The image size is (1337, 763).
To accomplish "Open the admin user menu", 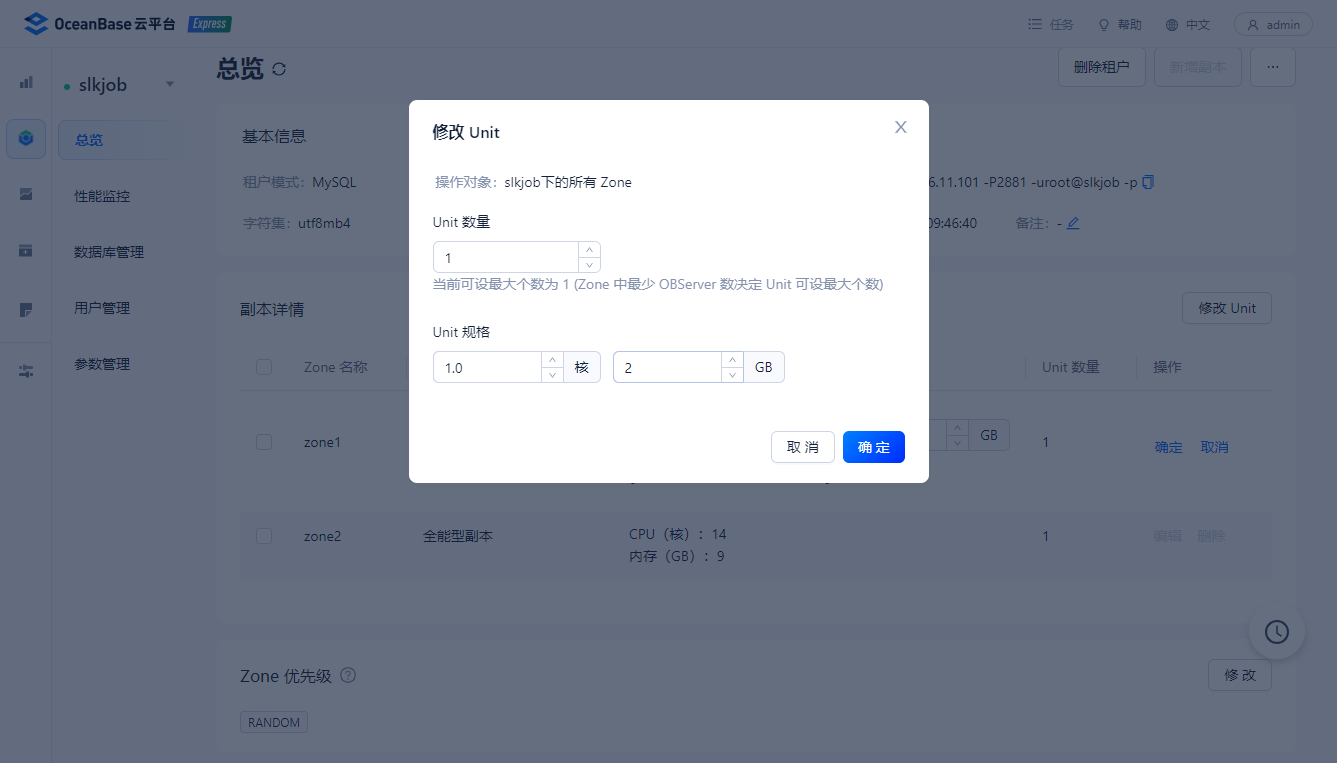I will (1273, 25).
